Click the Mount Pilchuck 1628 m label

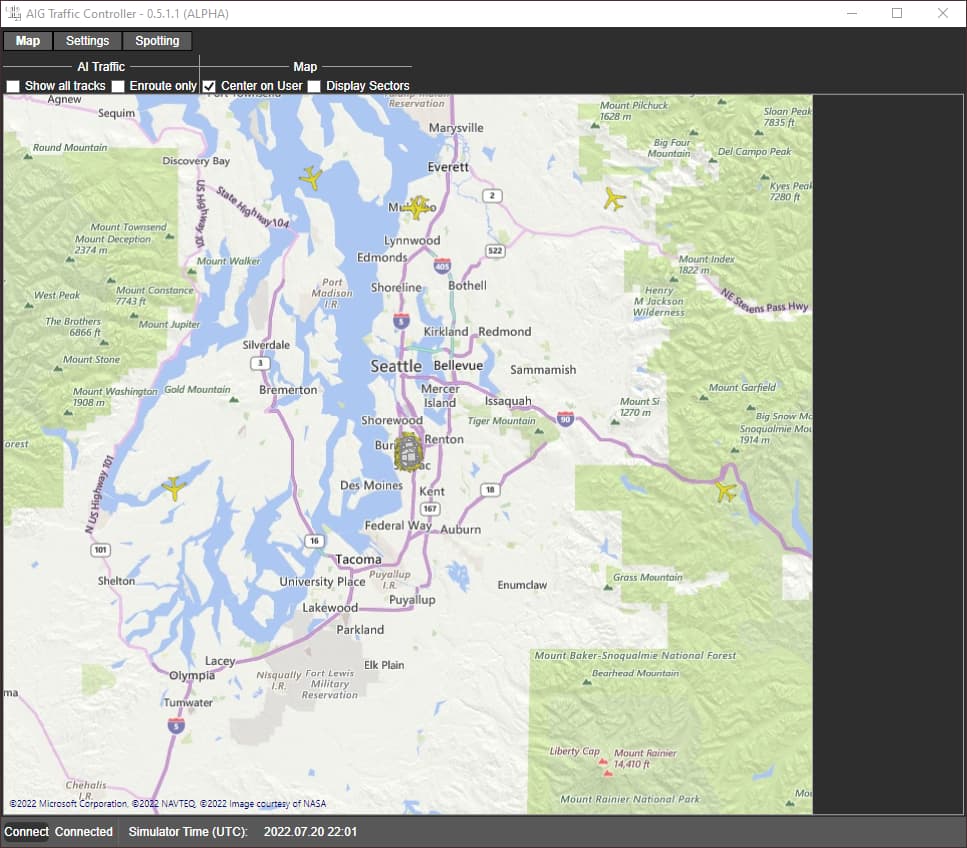click(x=634, y=111)
